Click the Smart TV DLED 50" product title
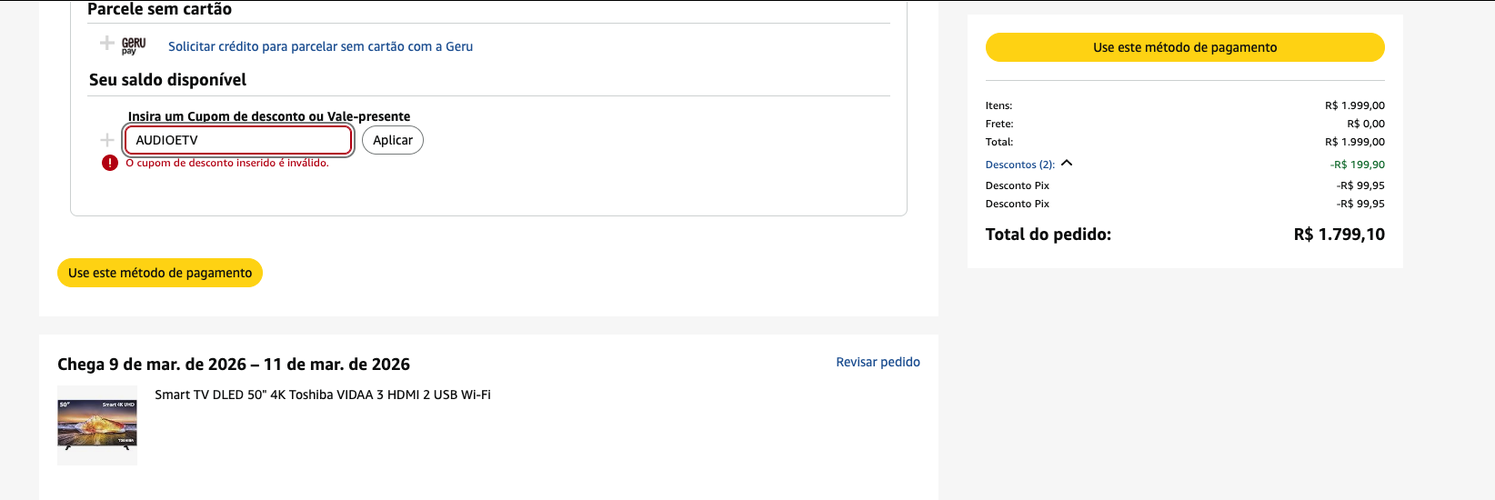Screen dimensions: 1495x500 [x=323, y=394]
